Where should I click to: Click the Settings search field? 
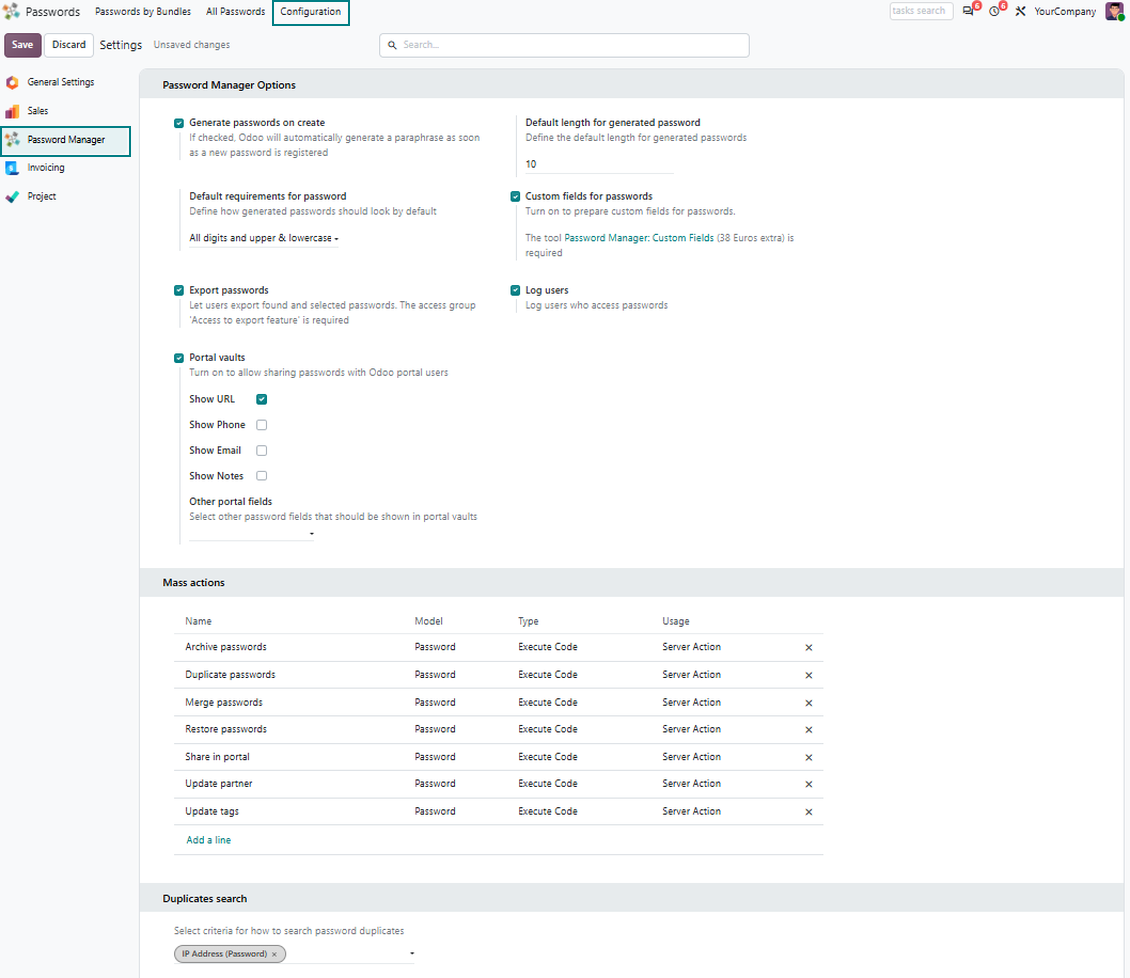(564, 45)
